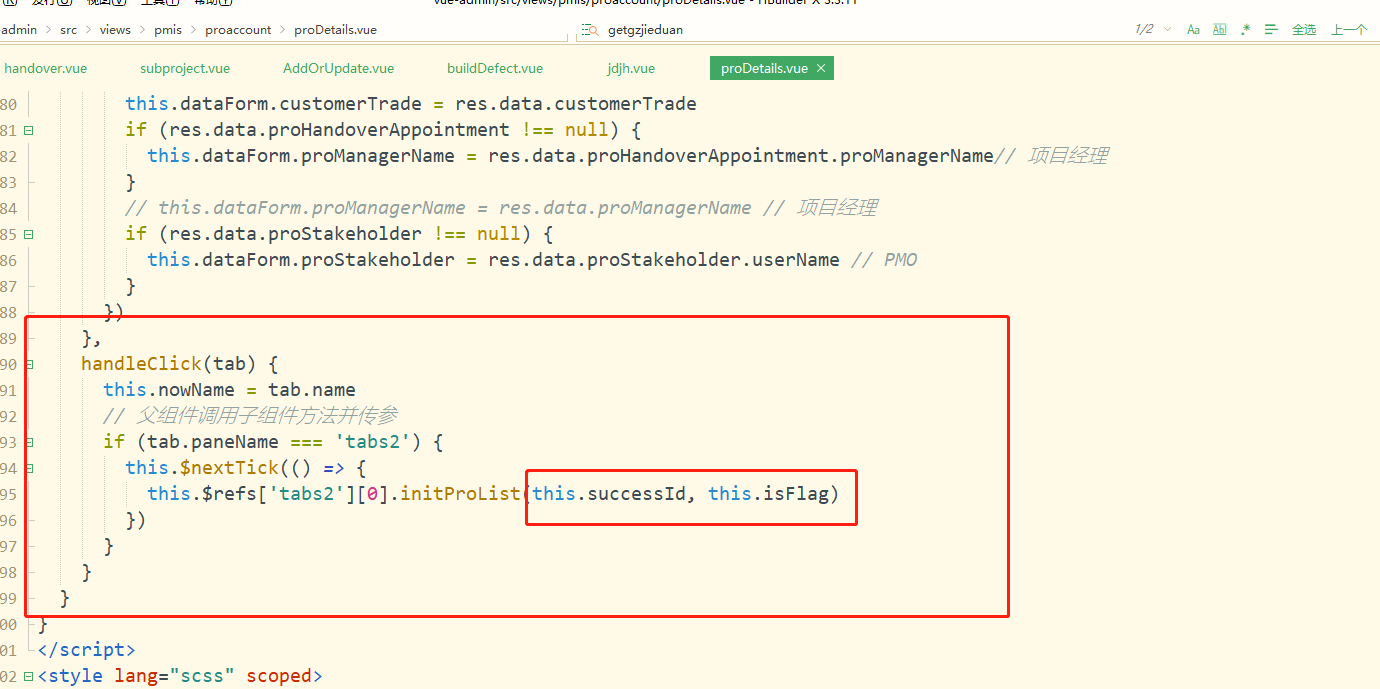Image resolution: width=1380 pixels, height=689 pixels.
Task: Collapse the proHandoverAppointment if block fold marker
Action: pyautogui.click(x=28, y=130)
